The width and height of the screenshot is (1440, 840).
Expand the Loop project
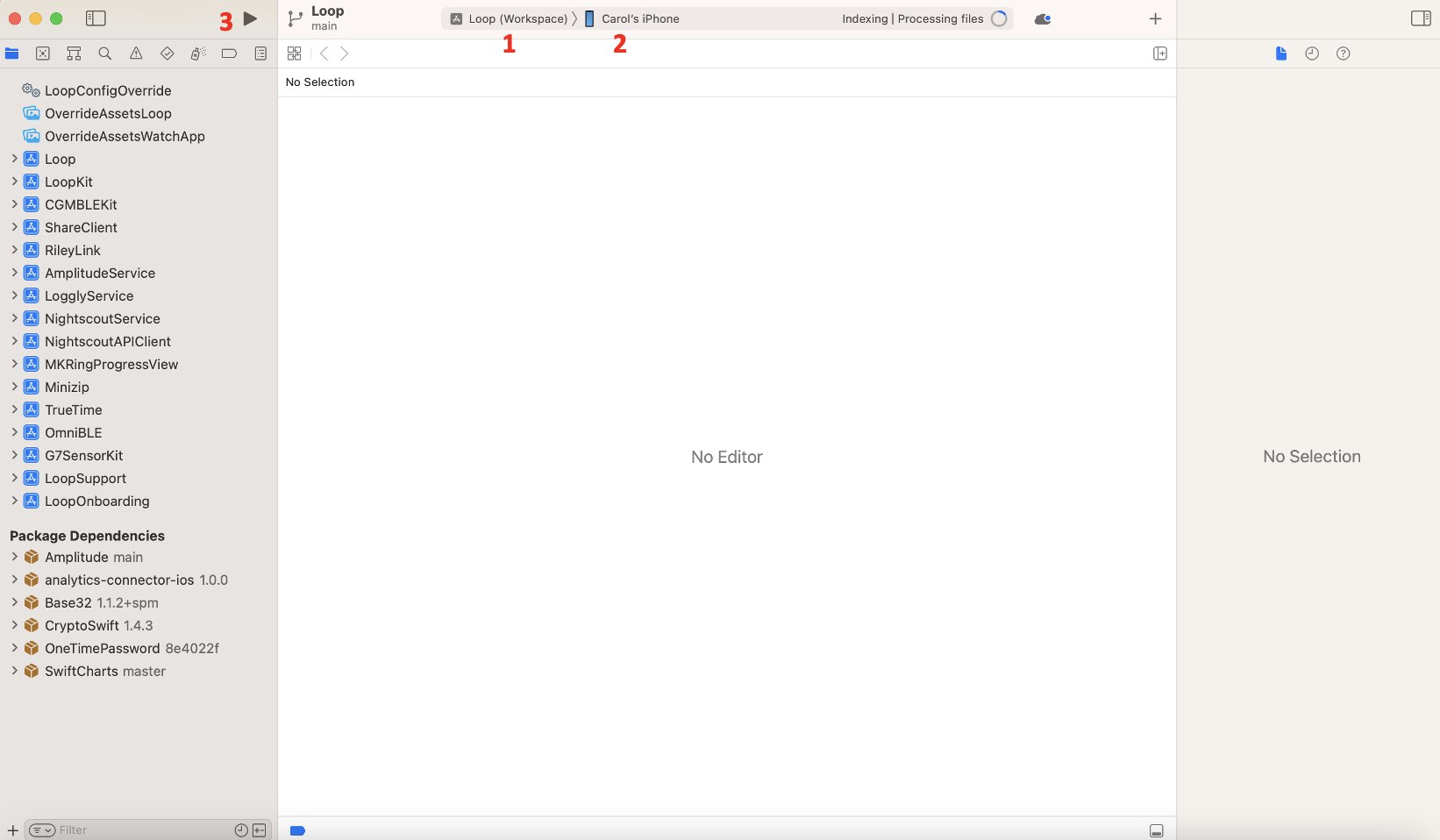point(14,159)
